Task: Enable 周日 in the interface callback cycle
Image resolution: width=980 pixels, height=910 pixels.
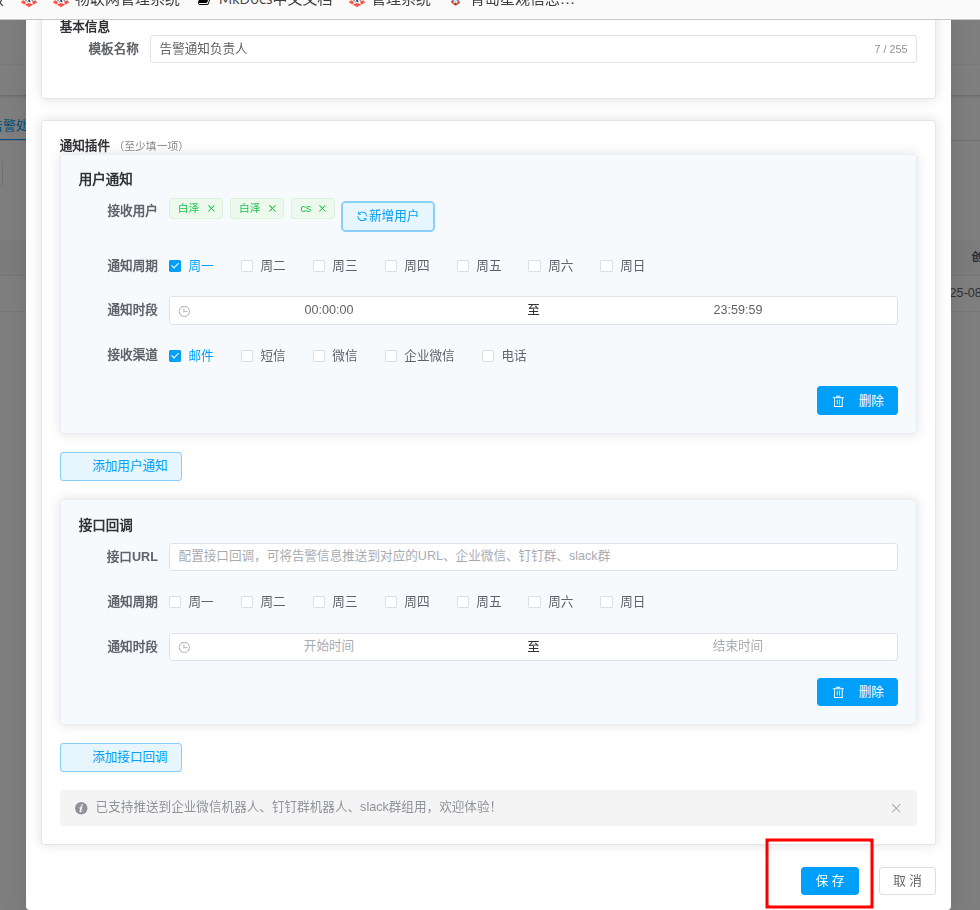Action: coord(606,601)
